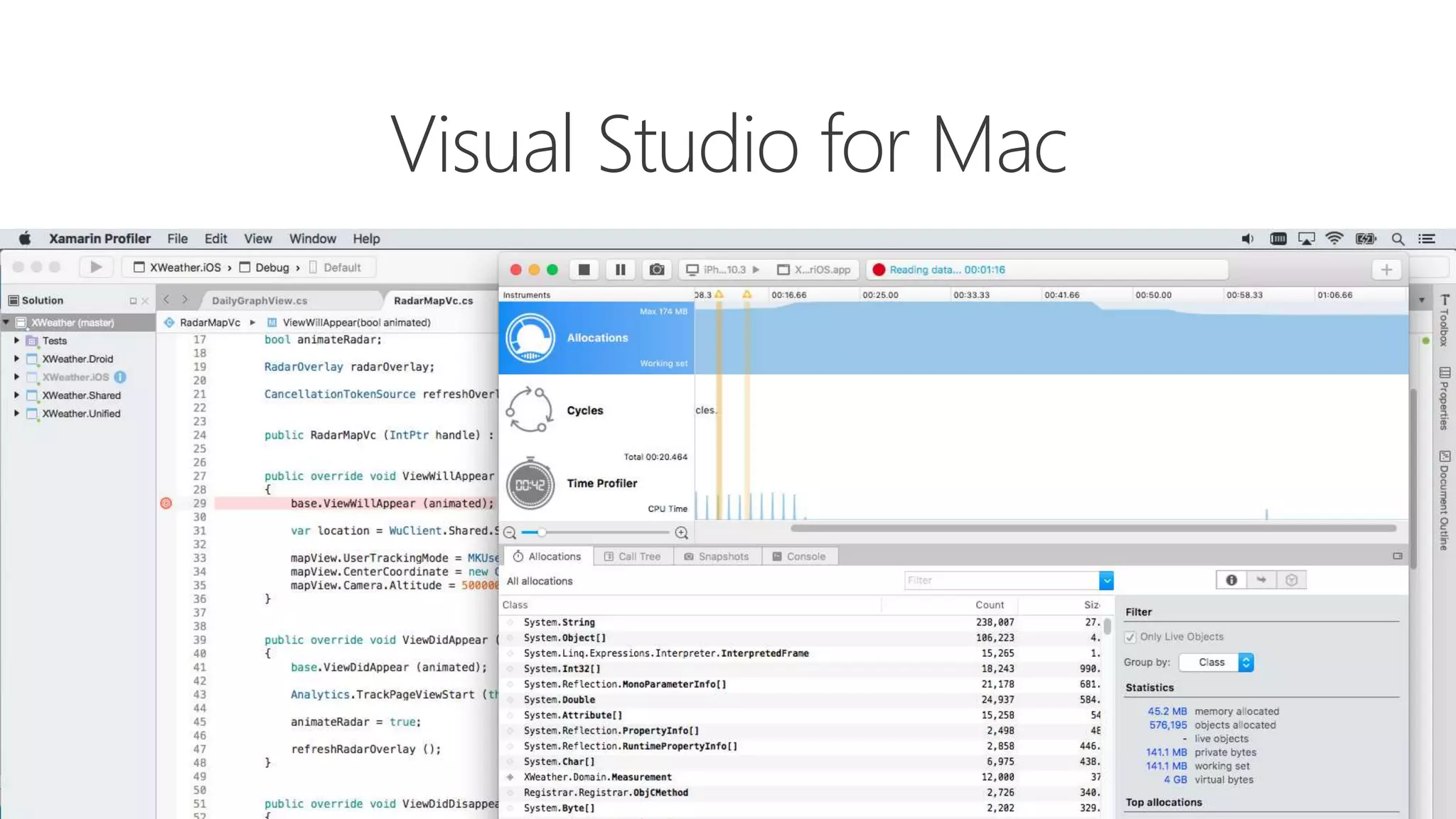The height and width of the screenshot is (819, 1456).
Task: Expand the XWeather.Shared project
Action: tap(16, 395)
